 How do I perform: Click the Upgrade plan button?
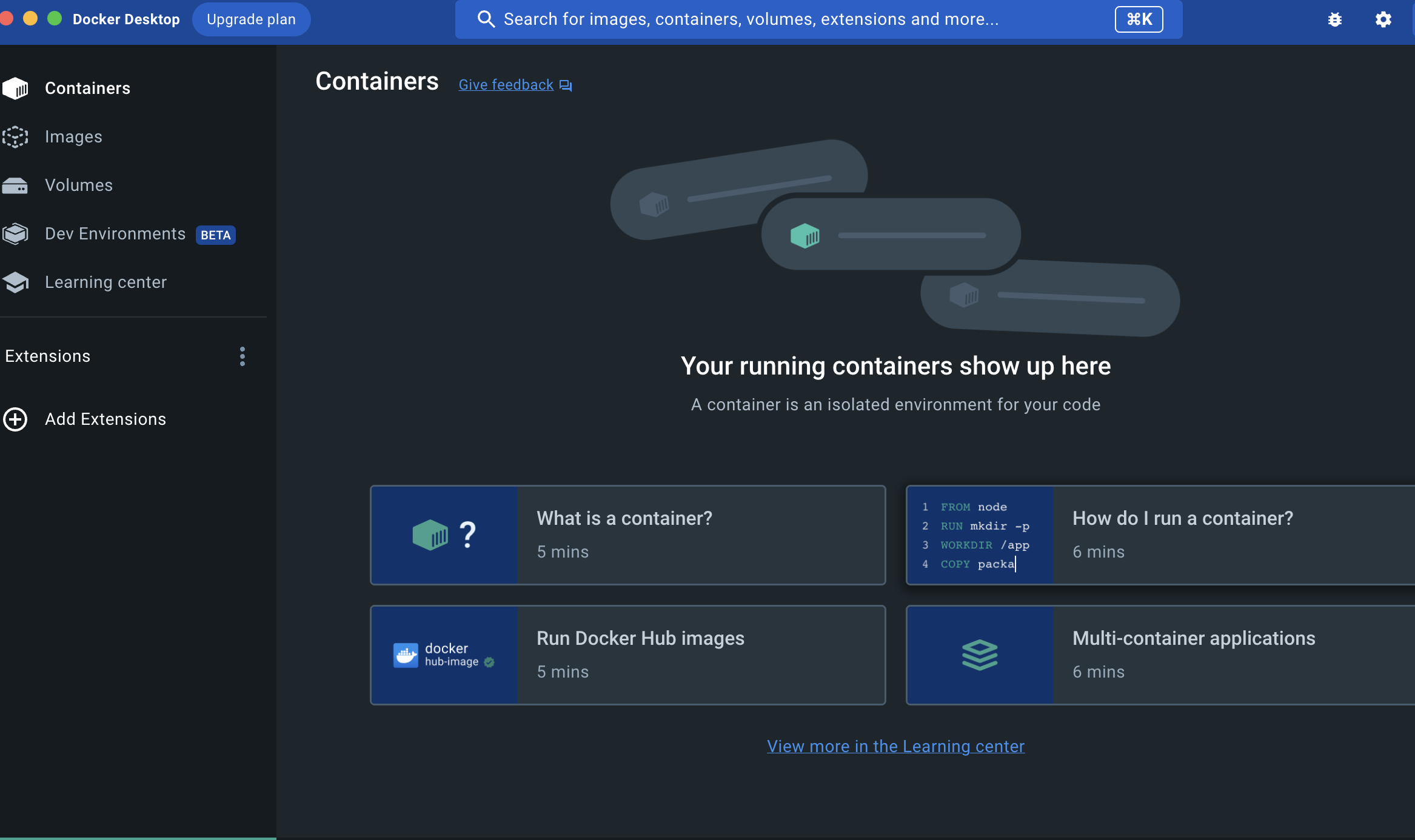[252, 19]
